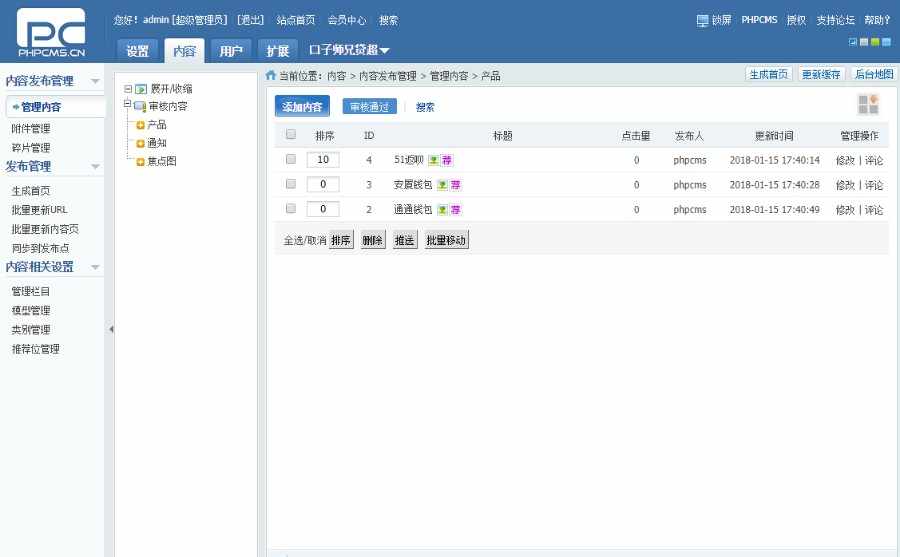Image resolution: width=900 pixels, height=557 pixels.
Task: Click the 生成首页 button at top right
Action: (x=769, y=75)
